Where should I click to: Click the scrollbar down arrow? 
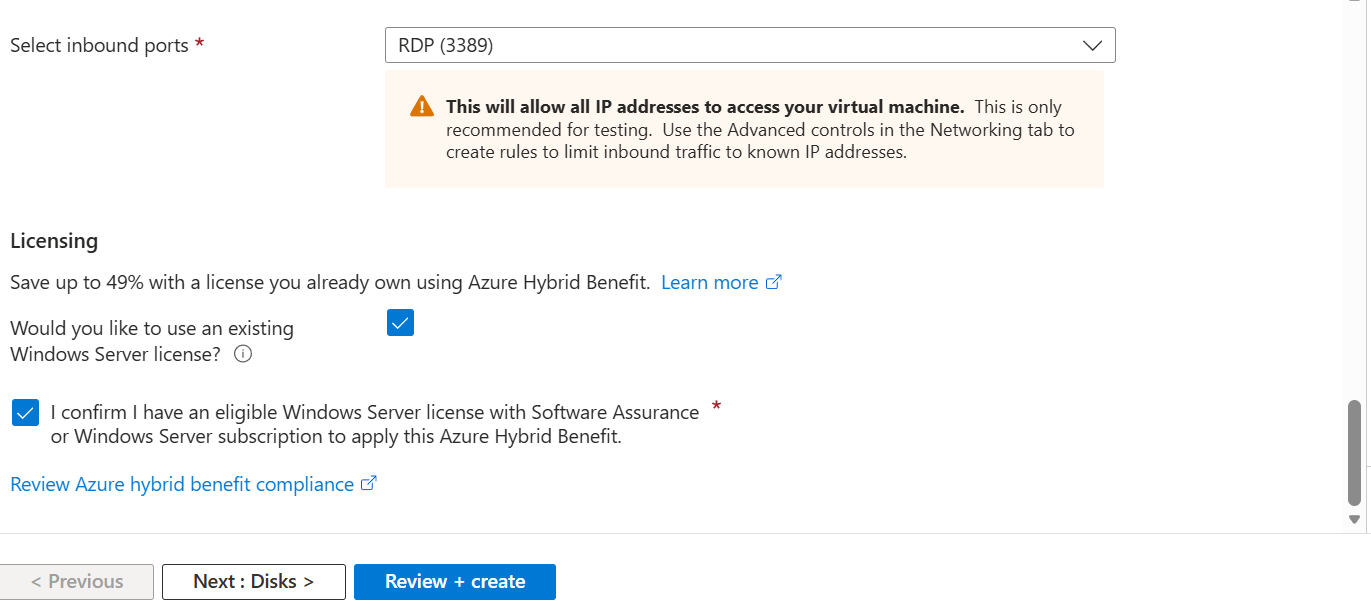[1355, 519]
